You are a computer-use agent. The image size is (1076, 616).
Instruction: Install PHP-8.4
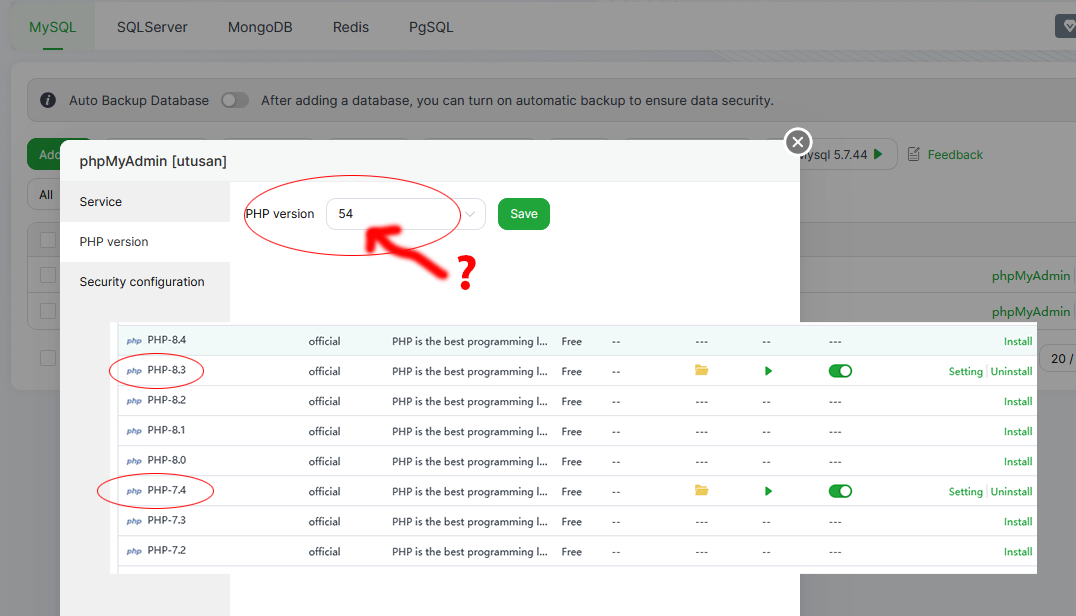click(1018, 341)
